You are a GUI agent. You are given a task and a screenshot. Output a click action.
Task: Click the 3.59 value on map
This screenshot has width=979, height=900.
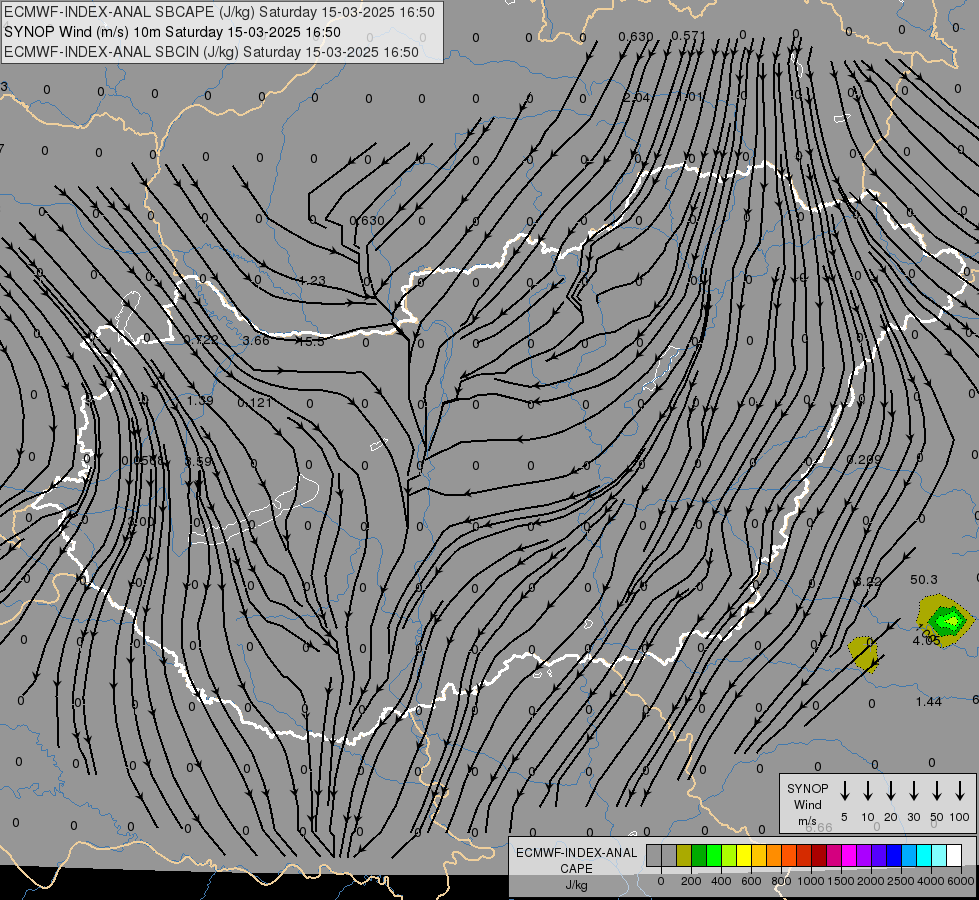pos(199,462)
